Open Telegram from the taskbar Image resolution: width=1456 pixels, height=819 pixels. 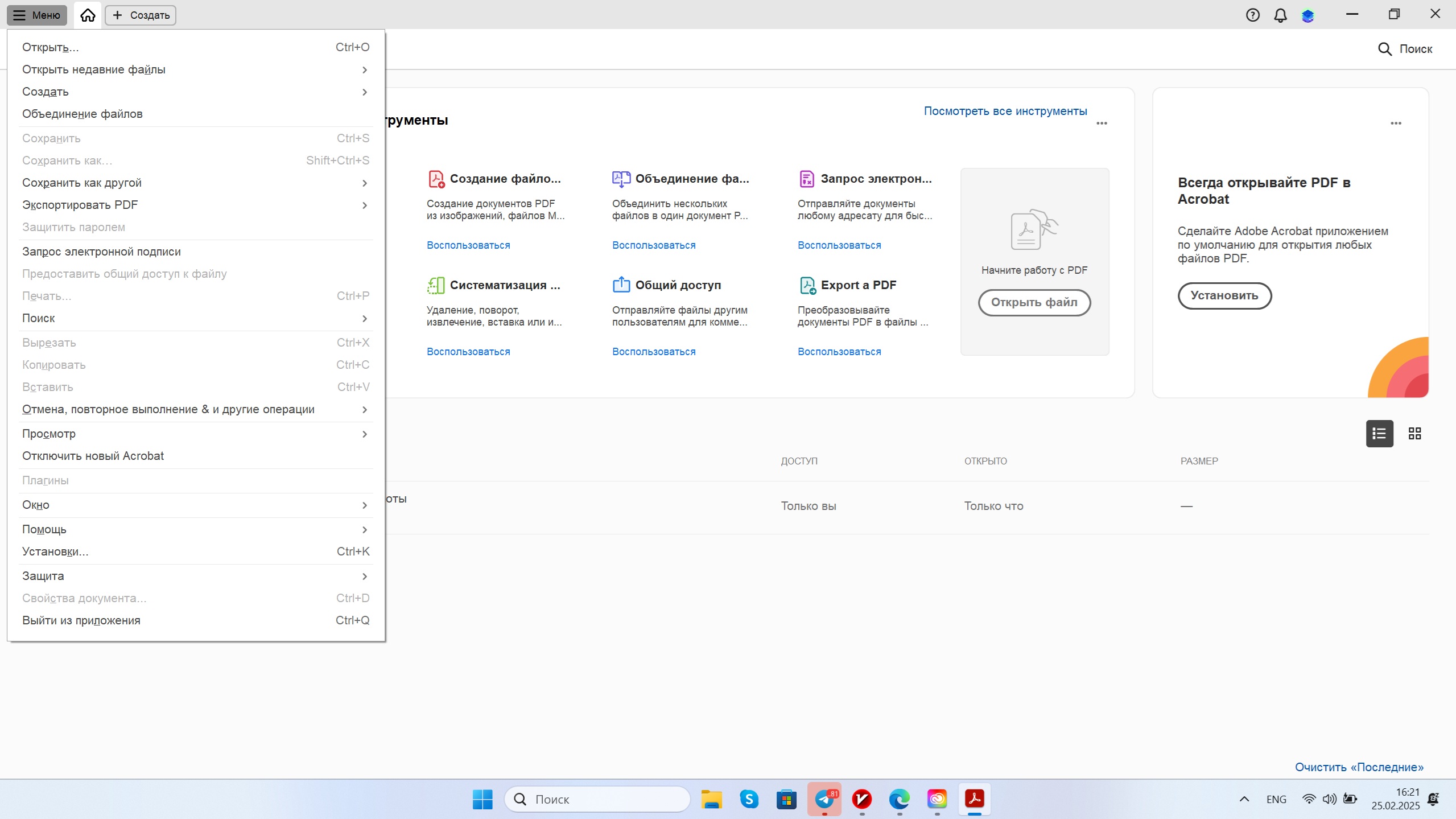(x=824, y=799)
